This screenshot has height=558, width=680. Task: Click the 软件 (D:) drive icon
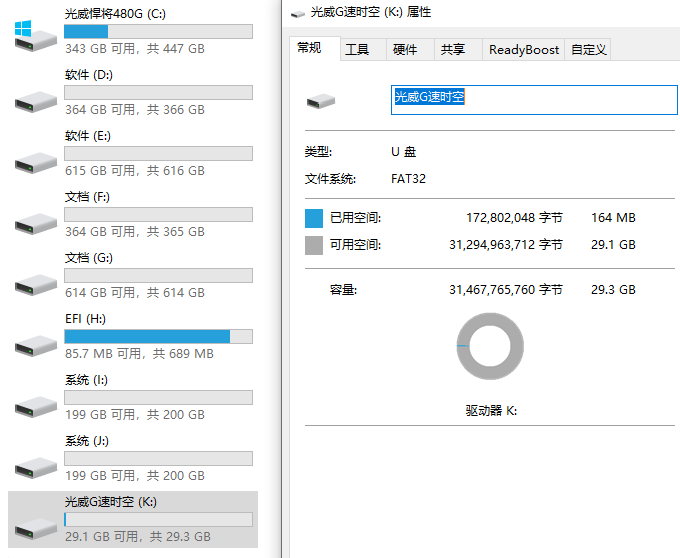[x=36, y=101]
